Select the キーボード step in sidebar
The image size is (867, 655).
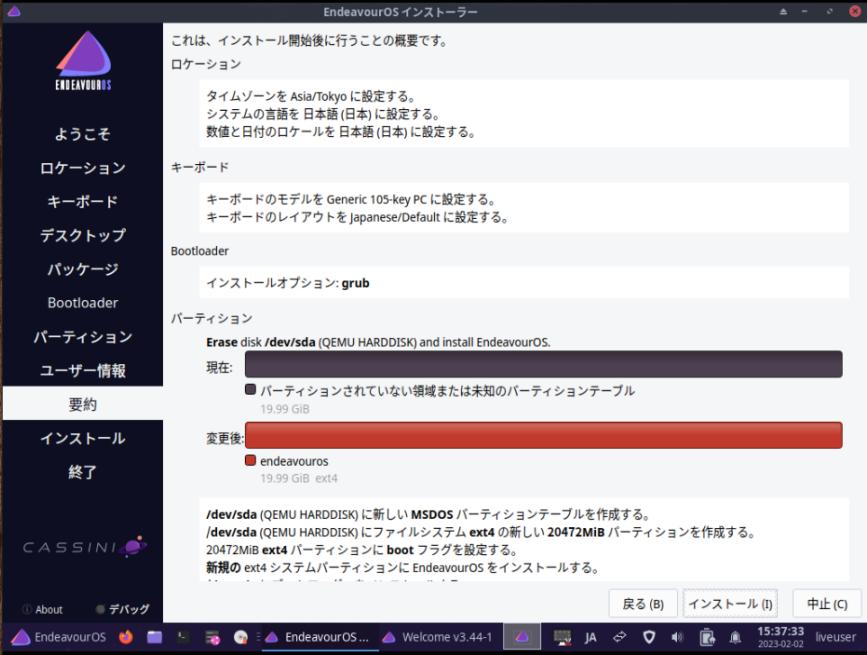[82, 201]
